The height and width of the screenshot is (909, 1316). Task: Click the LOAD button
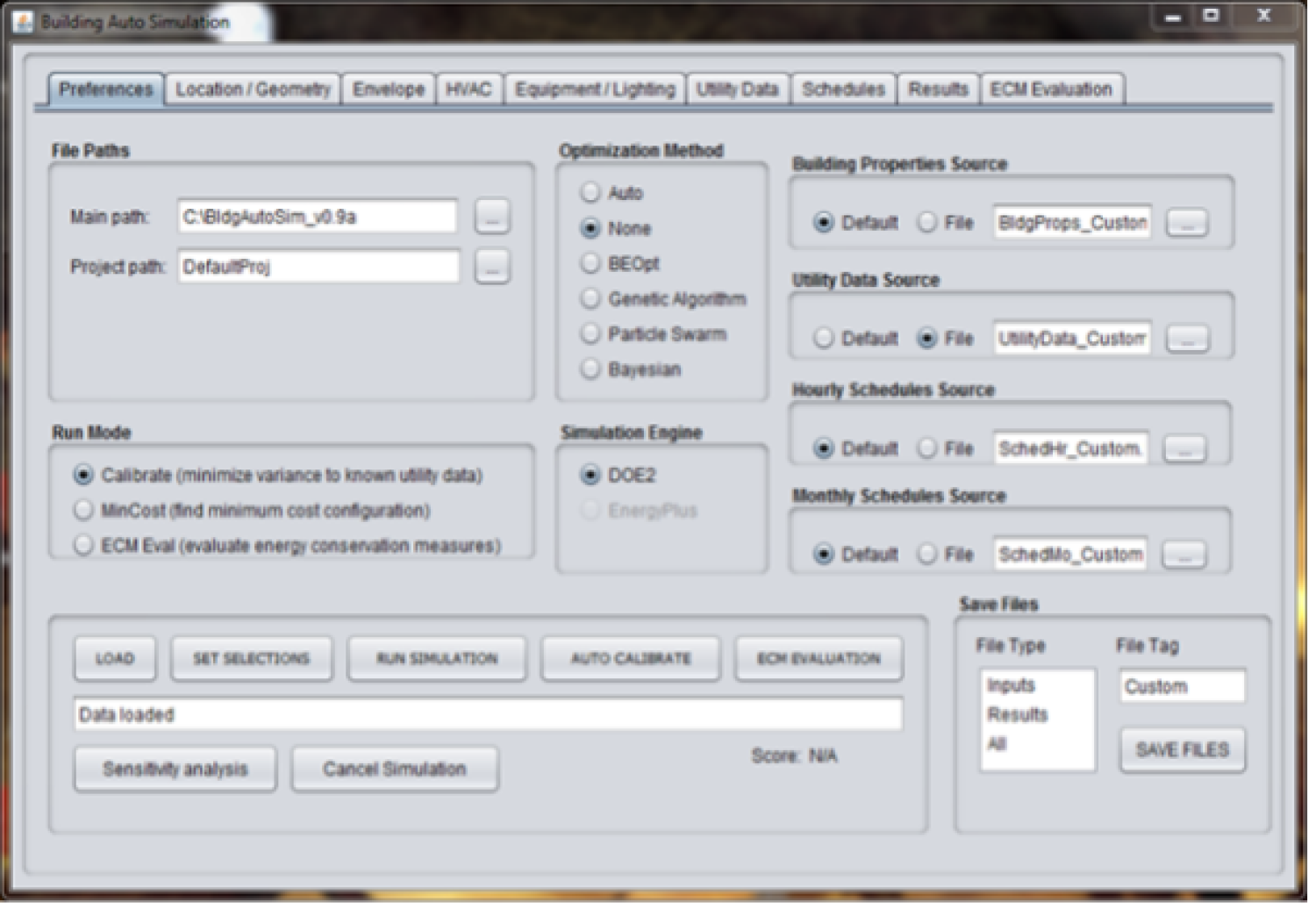[x=115, y=659]
